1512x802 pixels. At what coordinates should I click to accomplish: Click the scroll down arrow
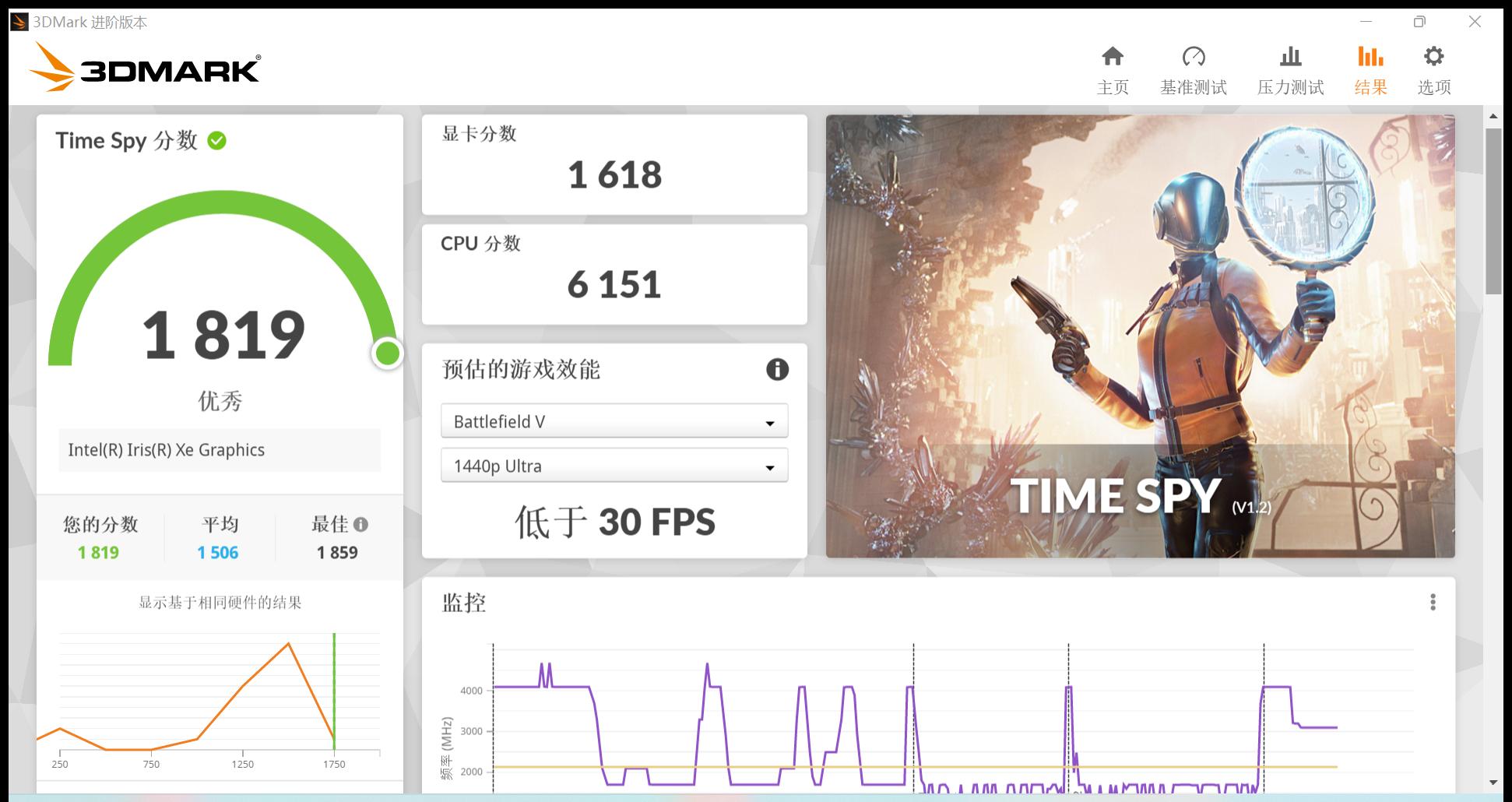[1493, 783]
